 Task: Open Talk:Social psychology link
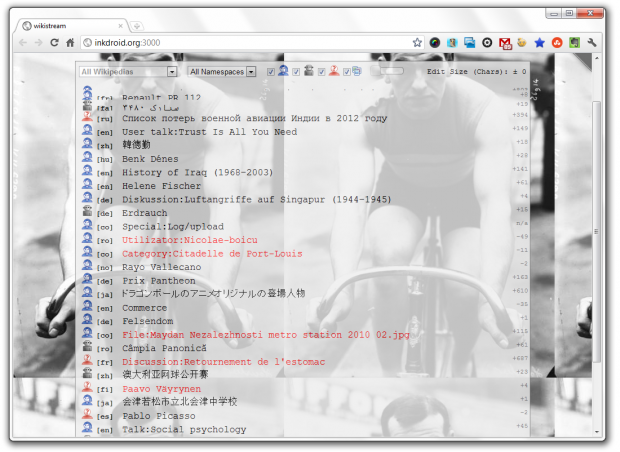tap(184, 429)
